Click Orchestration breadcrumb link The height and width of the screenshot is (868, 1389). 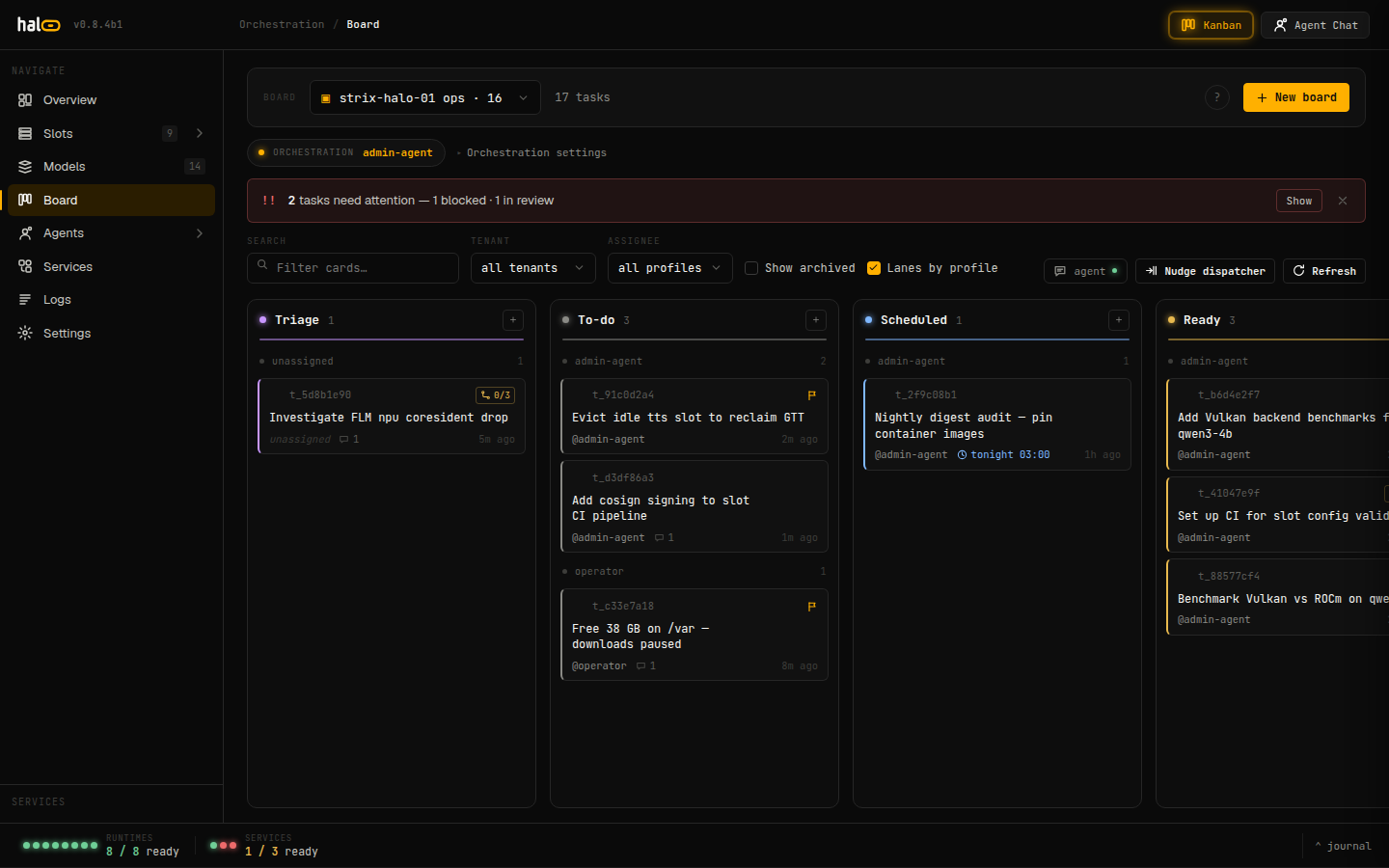click(282, 24)
